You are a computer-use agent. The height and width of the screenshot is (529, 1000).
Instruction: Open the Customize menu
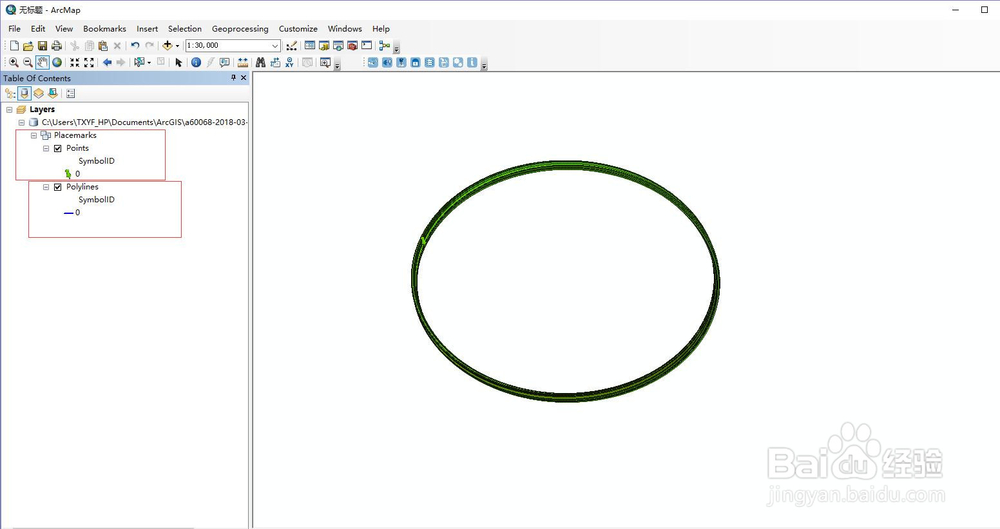[x=298, y=29]
